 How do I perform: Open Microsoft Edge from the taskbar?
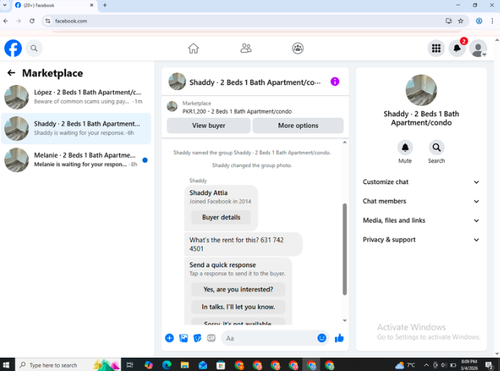(x=167, y=365)
